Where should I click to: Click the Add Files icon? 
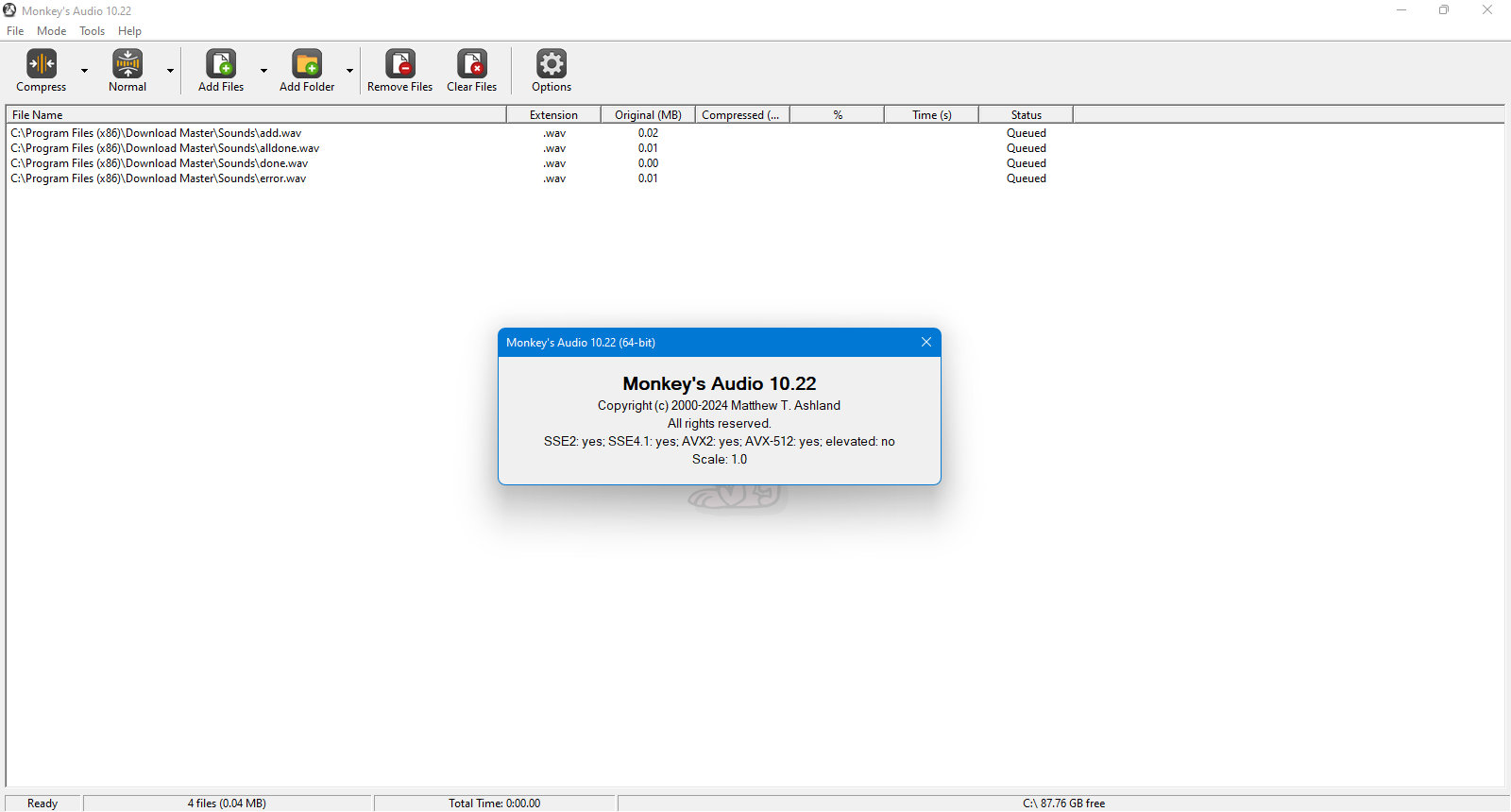221,63
